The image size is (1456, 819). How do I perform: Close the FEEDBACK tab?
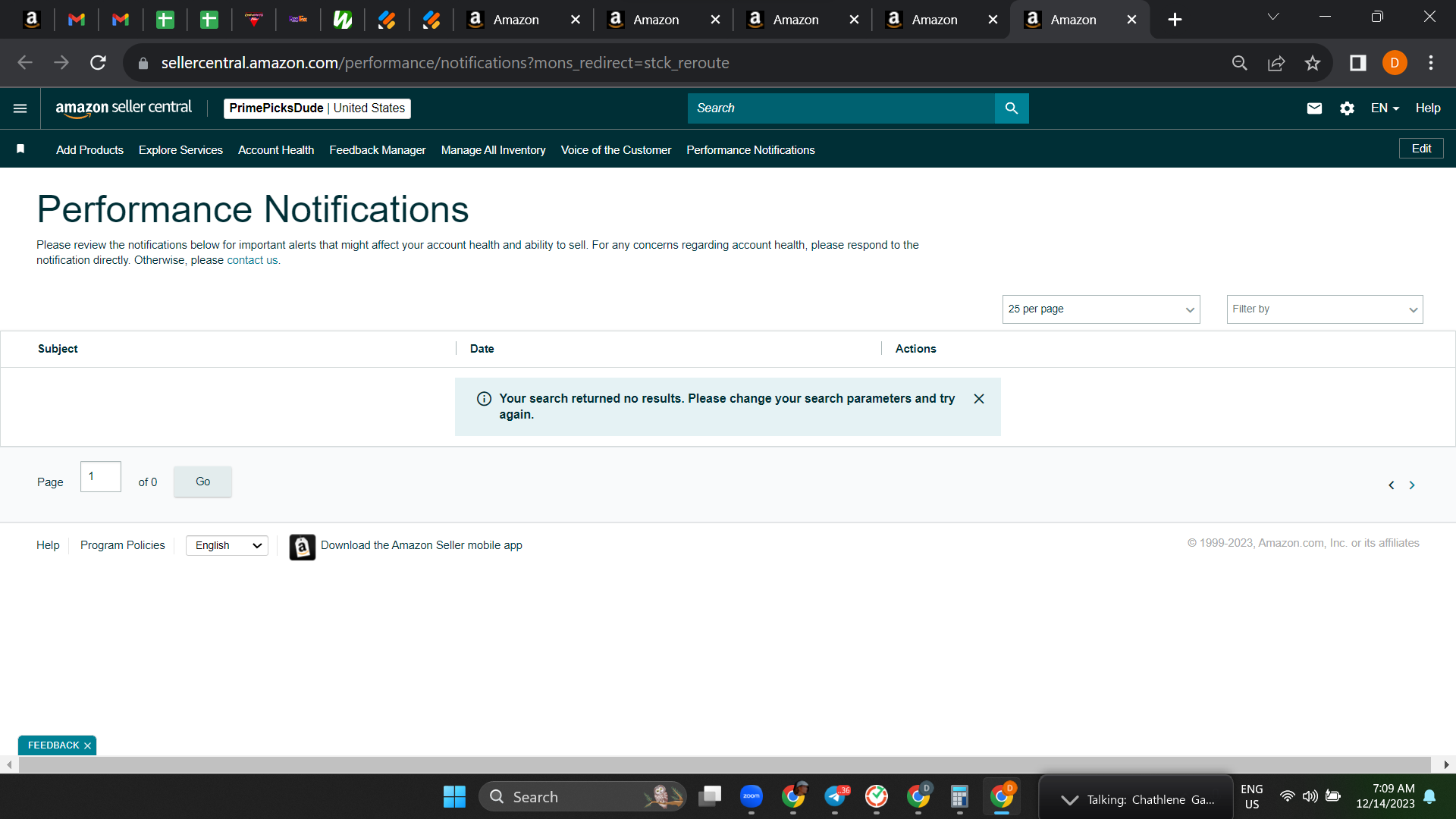(88, 746)
